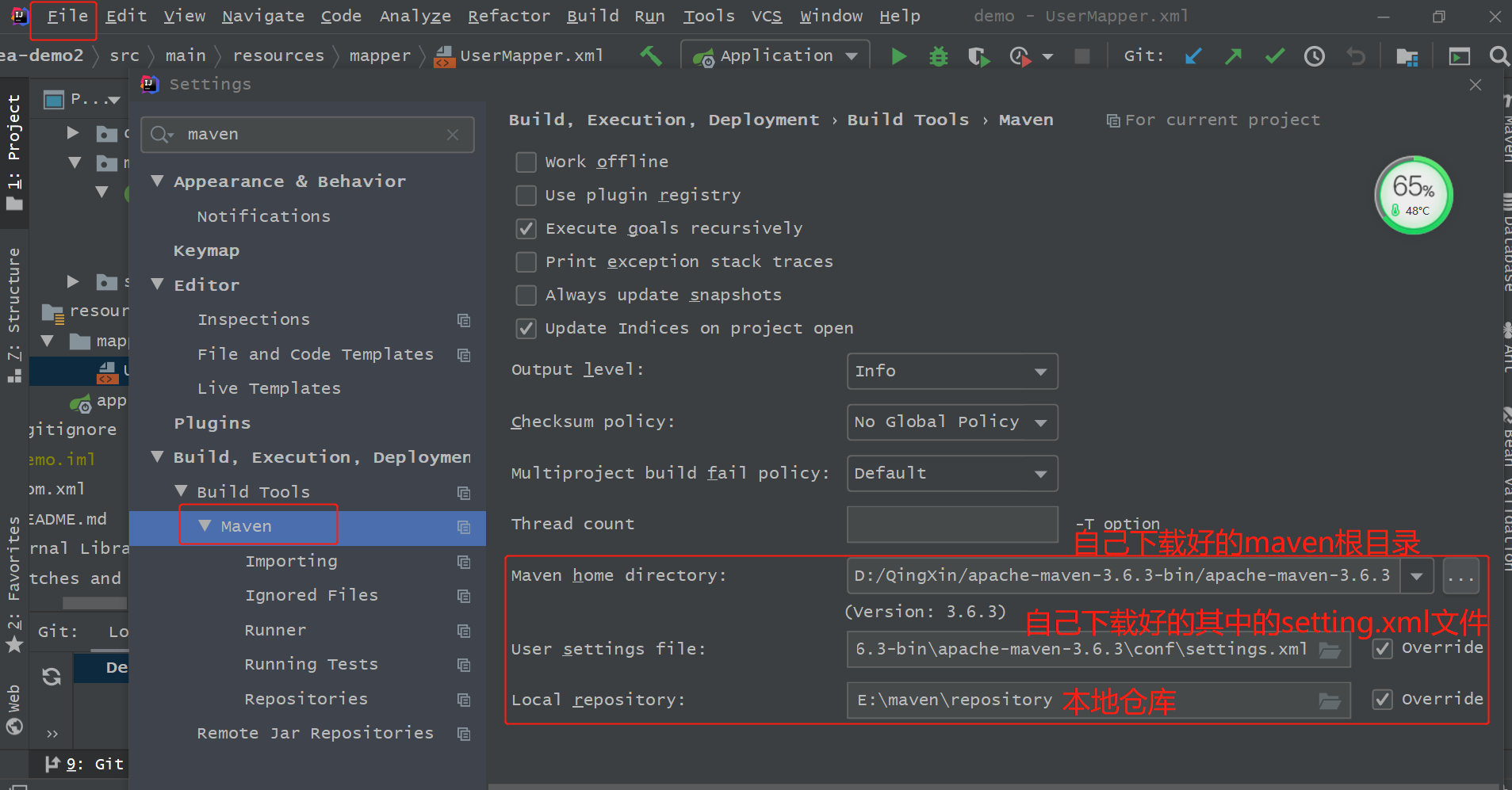Click the mapper breadcrumb
1512x790 pixels.
click(380, 56)
